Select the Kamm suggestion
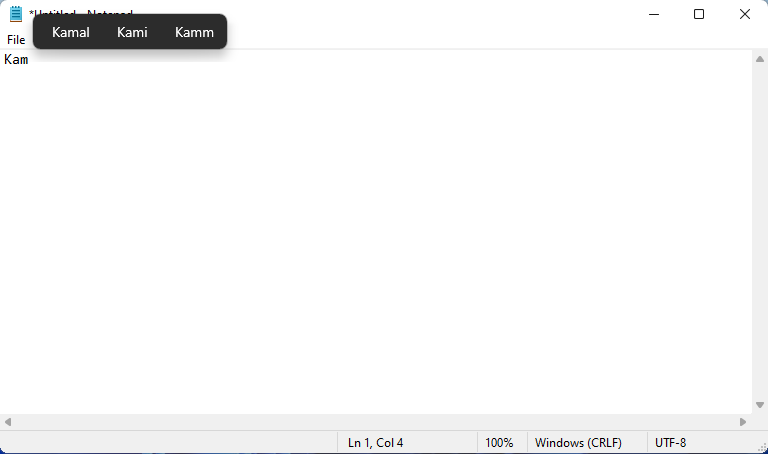The height and width of the screenshot is (454, 768). coord(194,32)
